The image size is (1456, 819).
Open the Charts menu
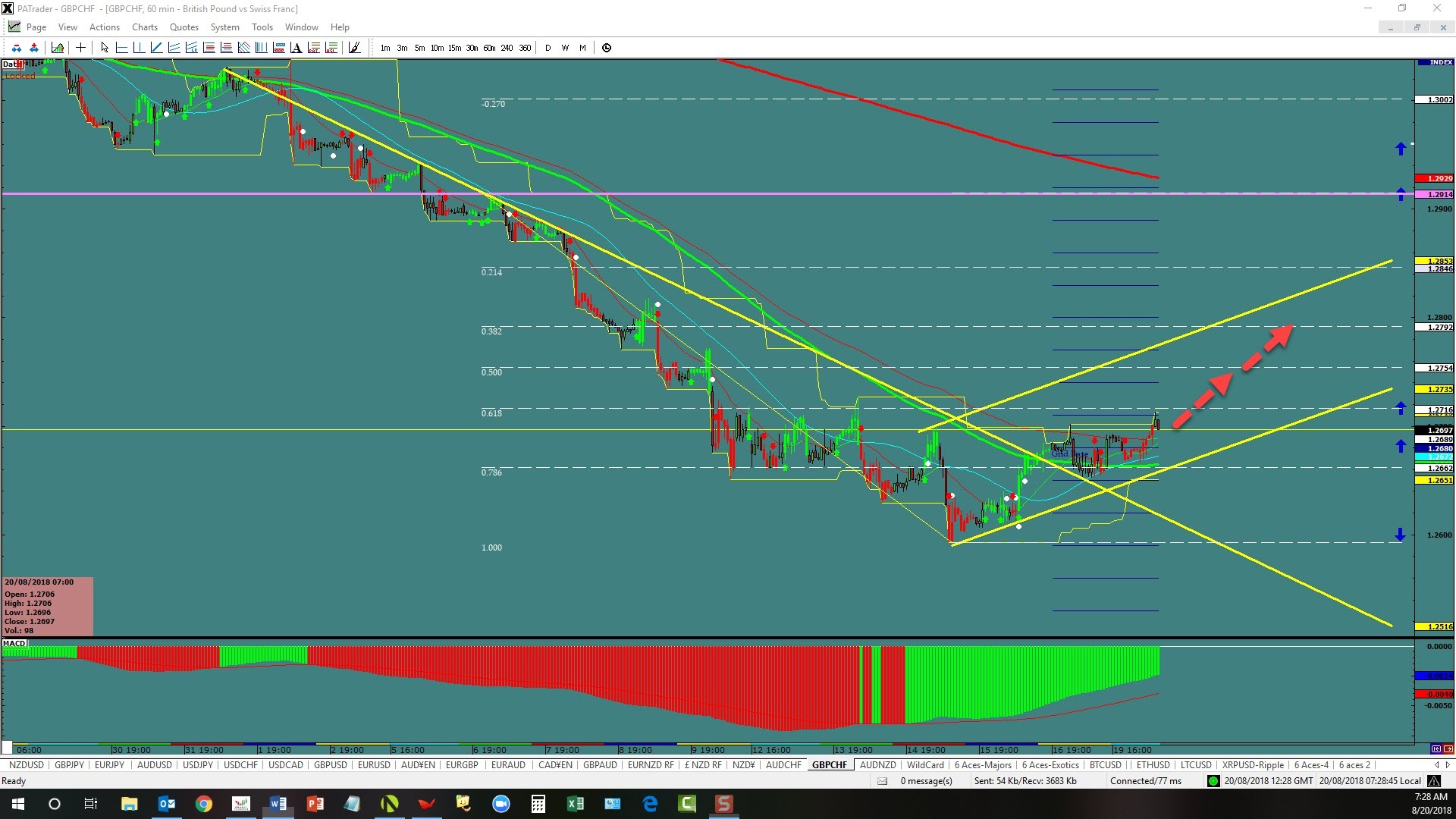click(145, 27)
